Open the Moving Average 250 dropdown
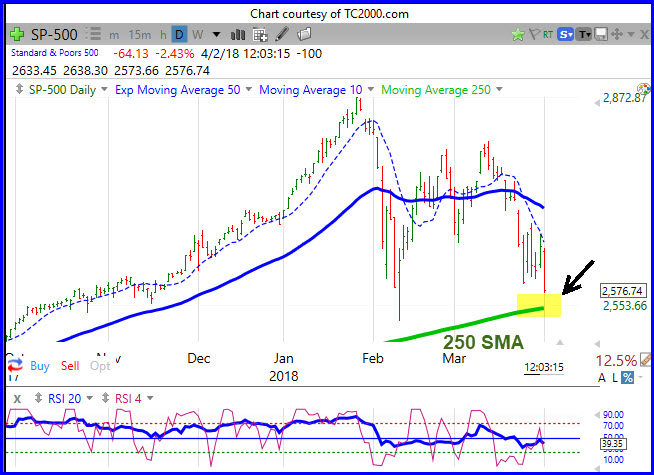Screen dimensions: 654x475 pyautogui.click(x=500, y=89)
